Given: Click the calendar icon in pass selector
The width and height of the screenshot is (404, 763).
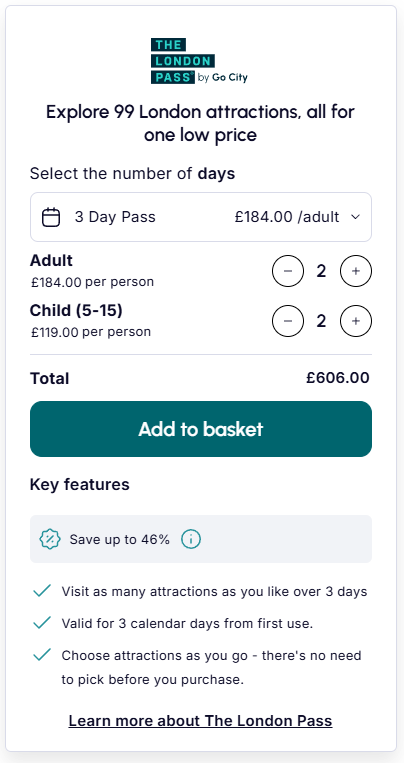Looking at the screenshot, I should click(51, 217).
